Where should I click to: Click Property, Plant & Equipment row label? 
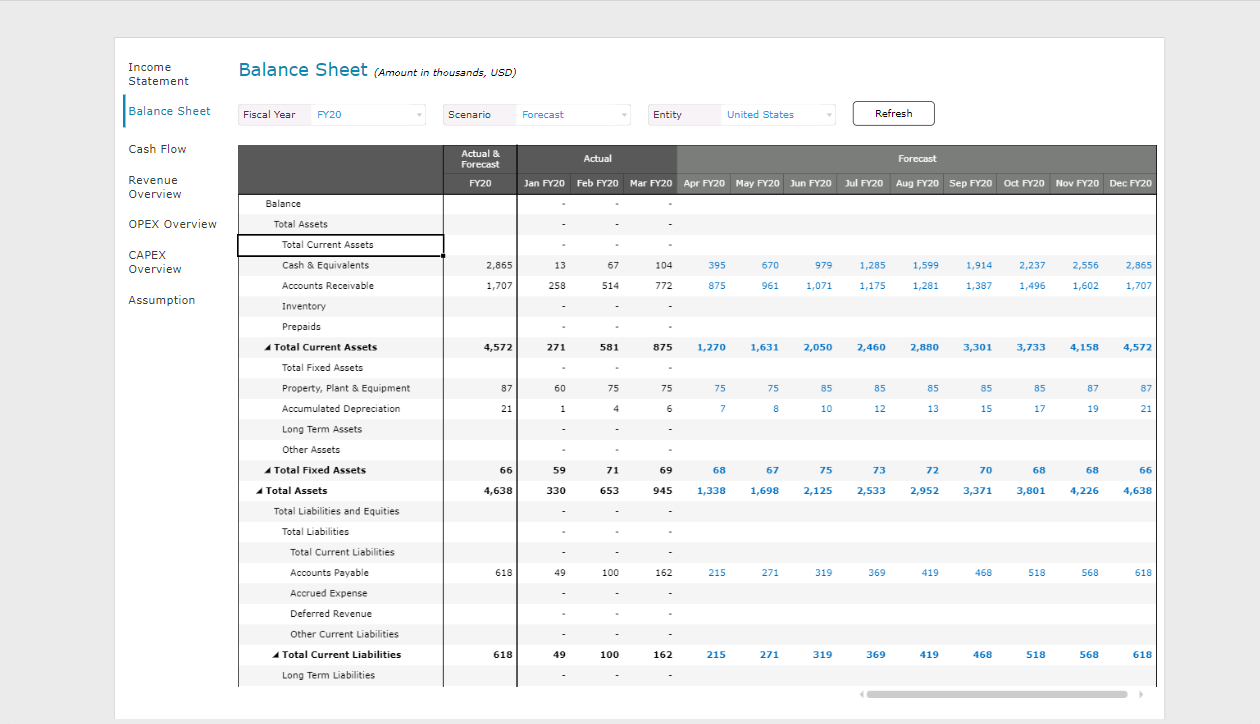[346, 388]
